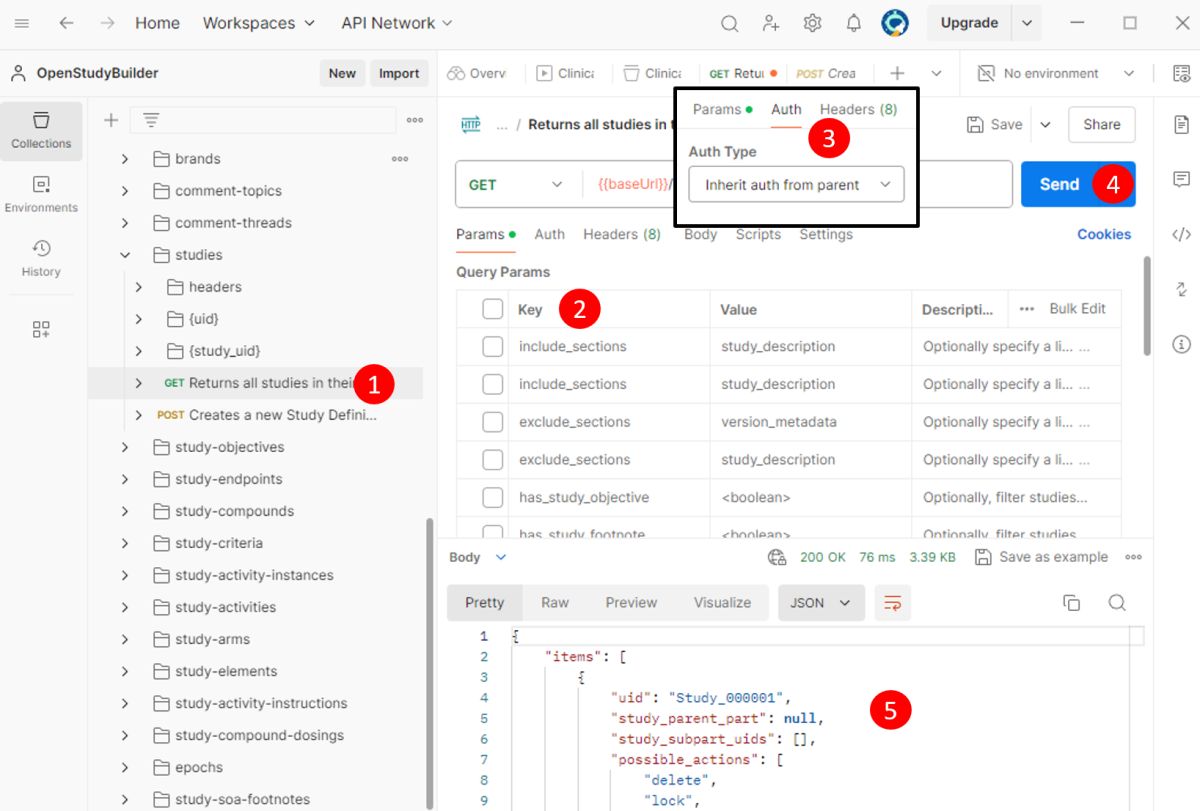
Task: Toggle select-all checkbox in Key header
Action: (492, 309)
